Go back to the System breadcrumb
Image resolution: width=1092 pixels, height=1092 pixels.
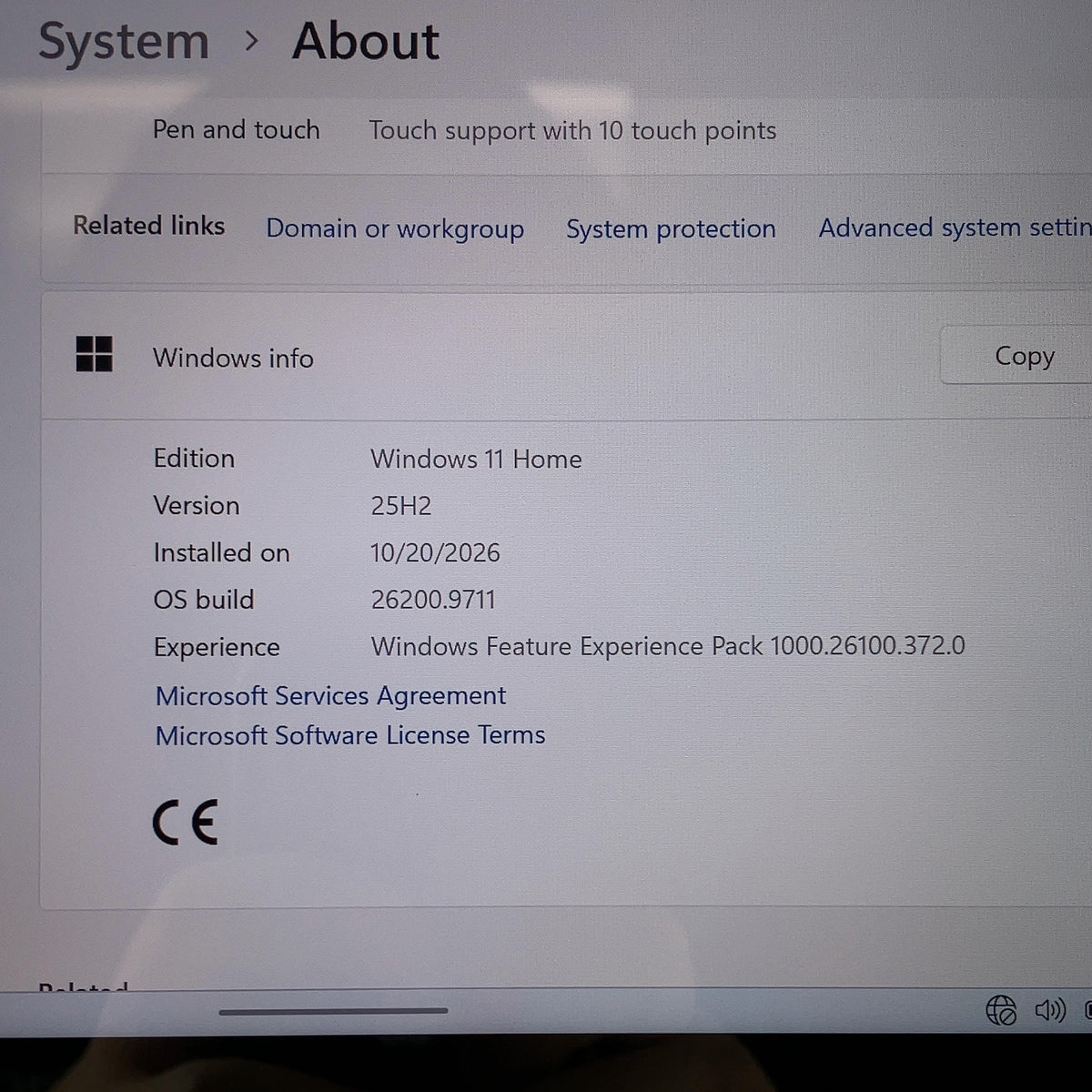coord(124,43)
